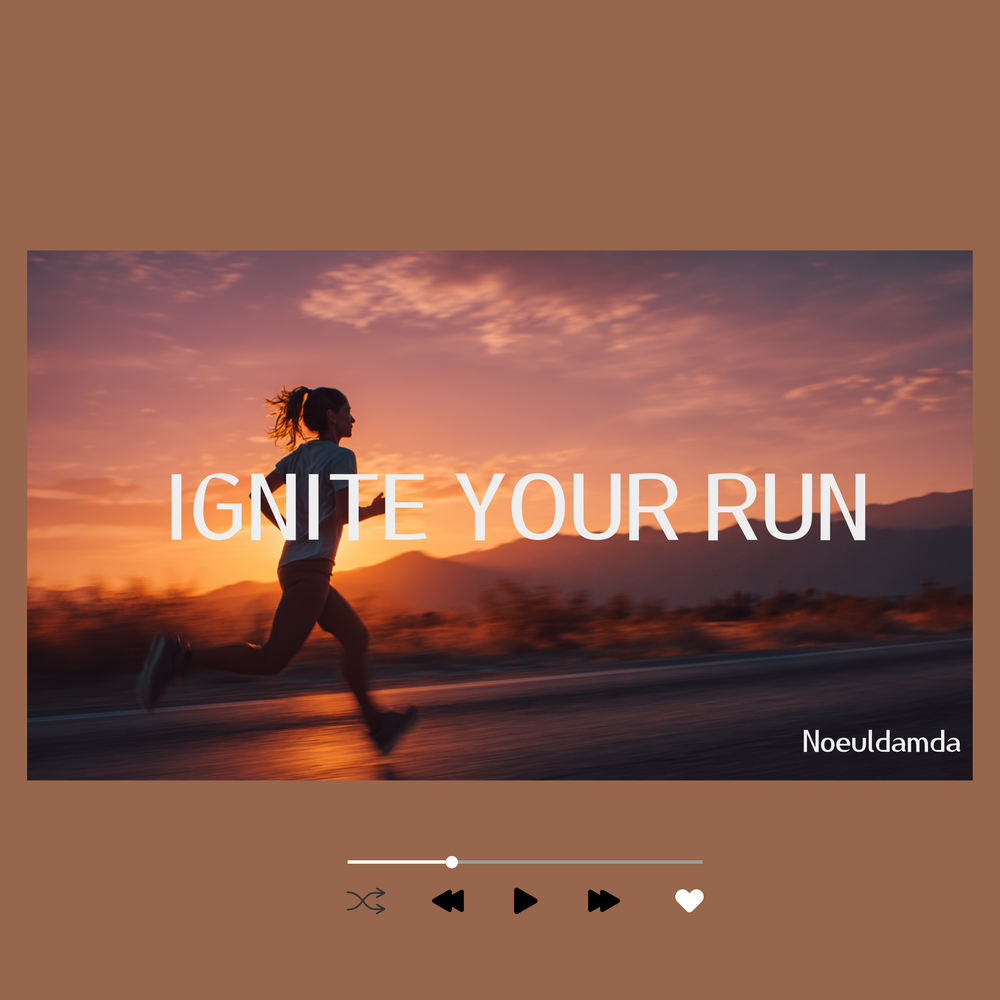The image size is (1000, 1000).
Task: Select the play control between skip buttons
Action: click(524, 901)
